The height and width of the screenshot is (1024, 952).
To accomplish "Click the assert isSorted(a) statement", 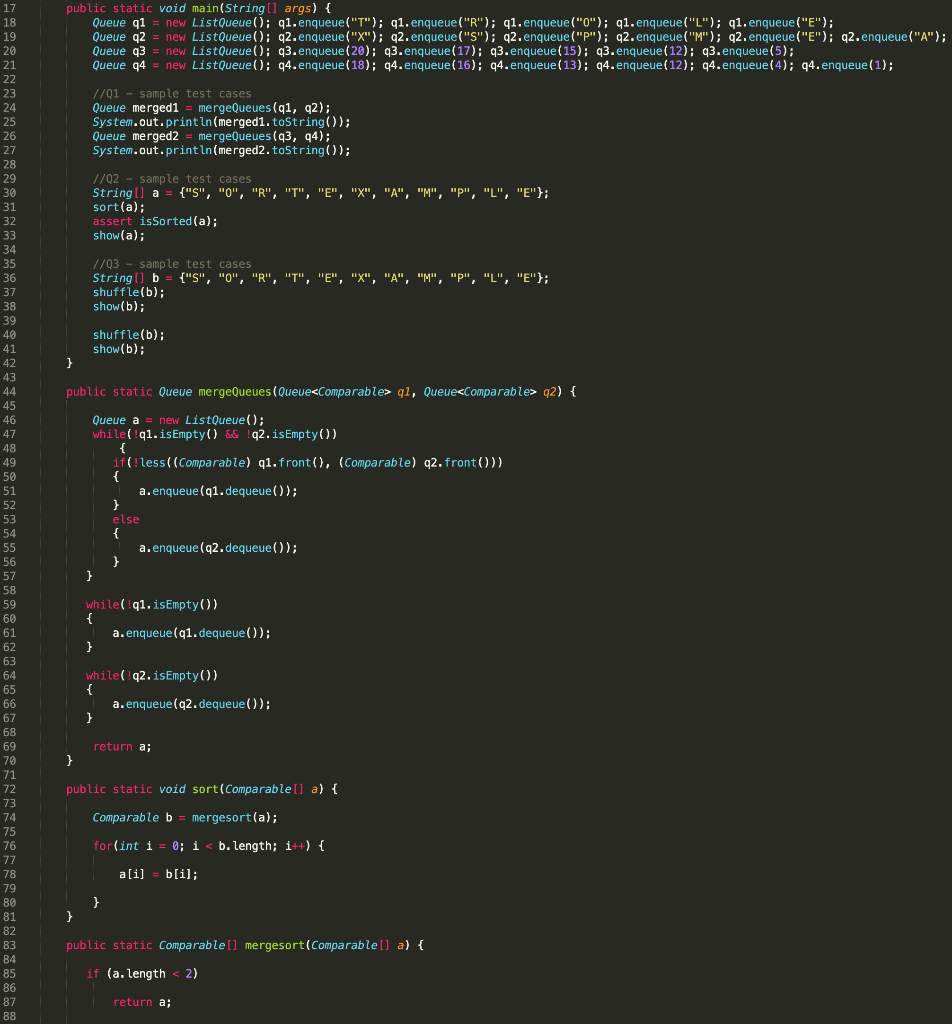I will (x=151, y=221).
